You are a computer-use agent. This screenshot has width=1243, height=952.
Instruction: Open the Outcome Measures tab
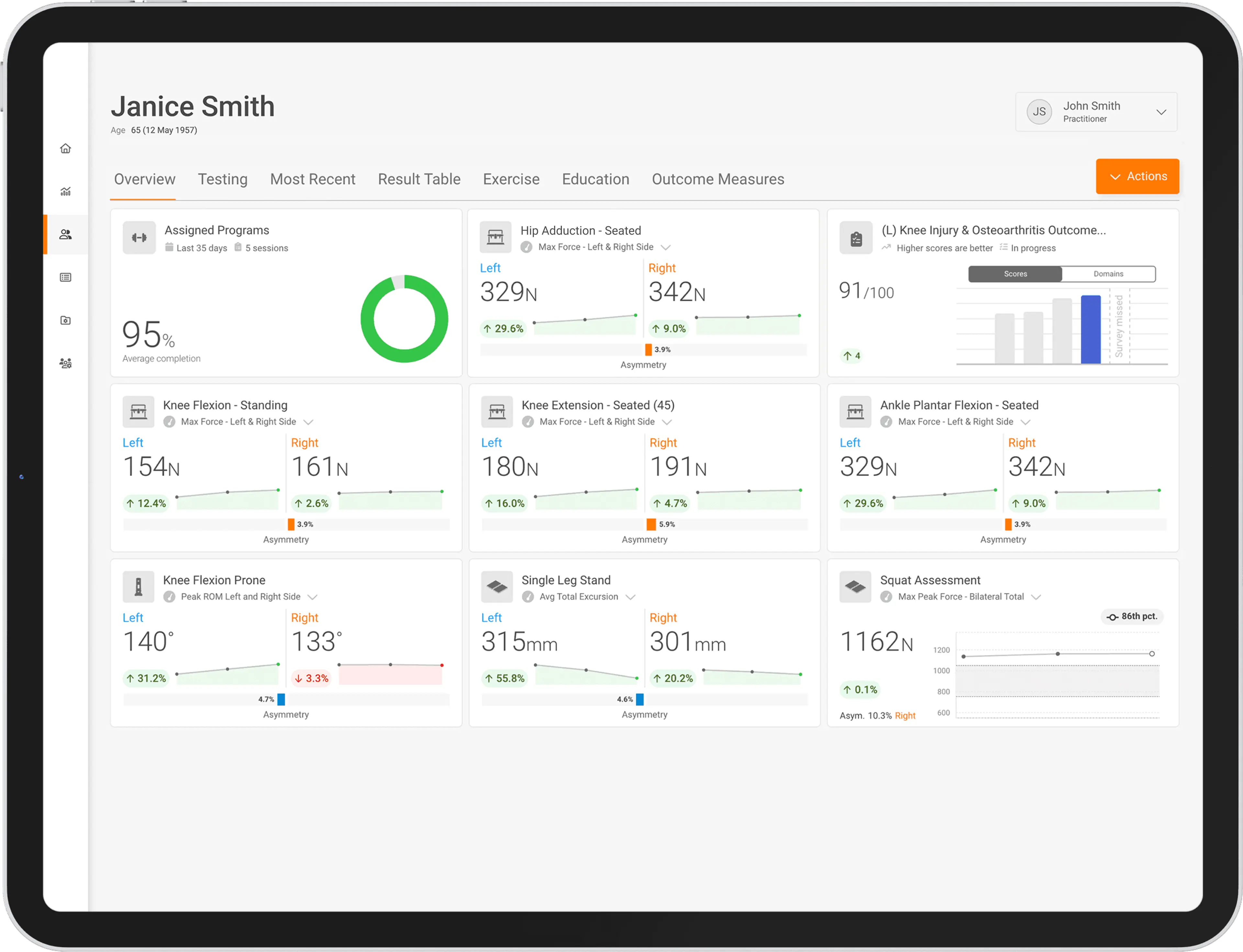click(x=718, y=180)
